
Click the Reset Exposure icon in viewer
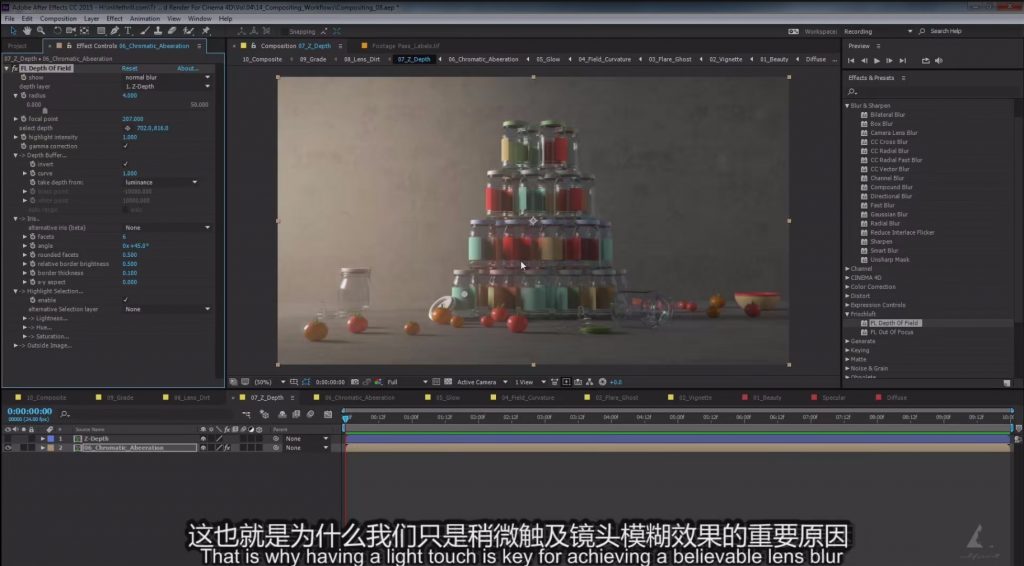point(602,382)
